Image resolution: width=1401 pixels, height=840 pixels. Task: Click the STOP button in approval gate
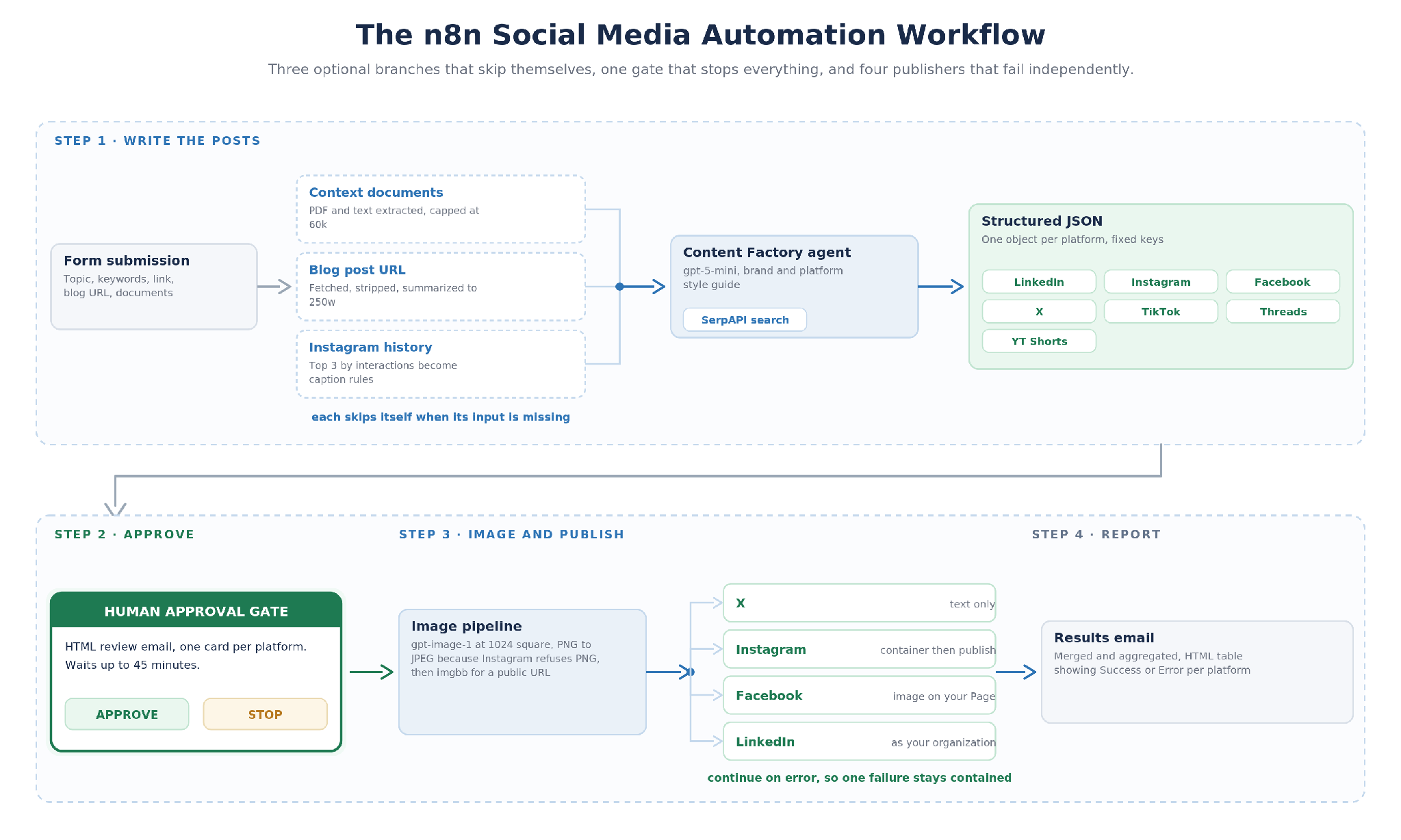coord(265,714)
